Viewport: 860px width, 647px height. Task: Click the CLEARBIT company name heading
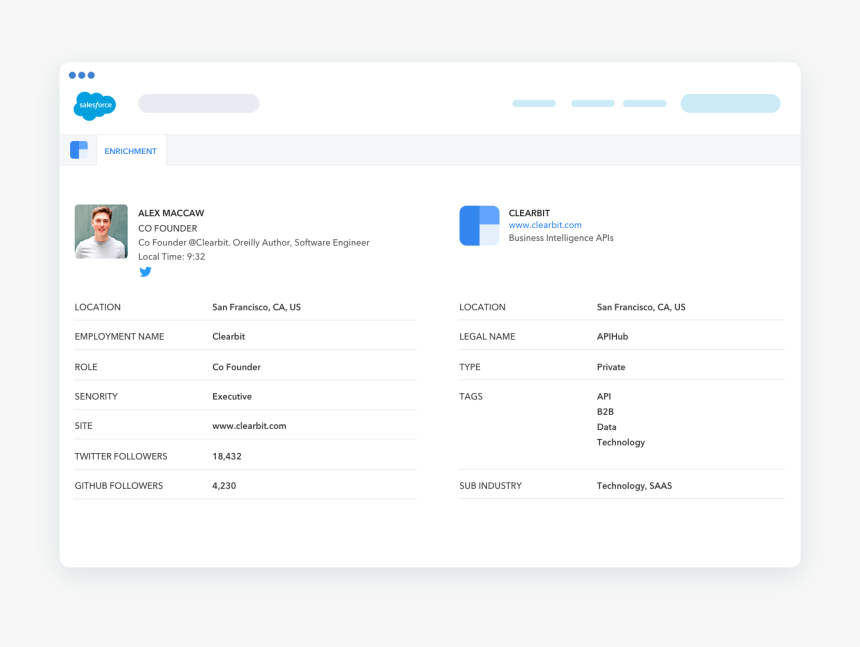tap(529, 213)
